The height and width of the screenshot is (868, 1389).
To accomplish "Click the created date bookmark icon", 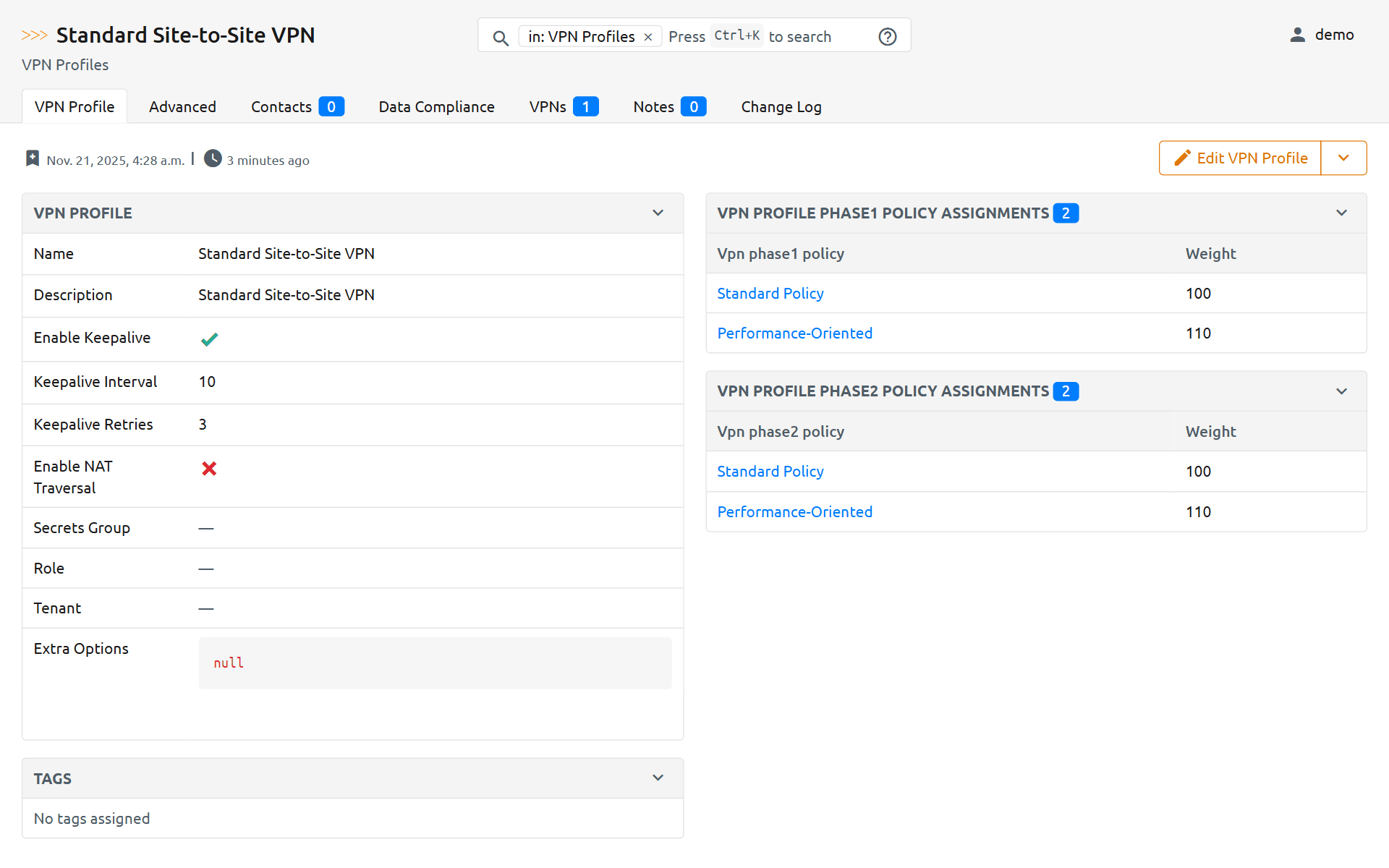I will (x=32, y=158).
